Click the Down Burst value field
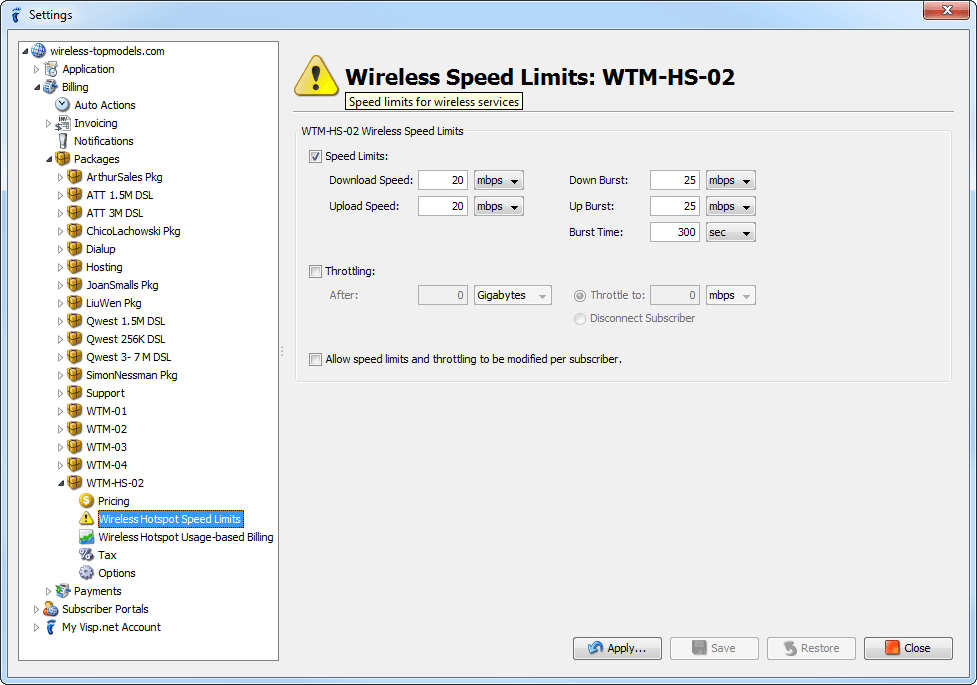This screenshot has height=685, width=977. (675, 180)
